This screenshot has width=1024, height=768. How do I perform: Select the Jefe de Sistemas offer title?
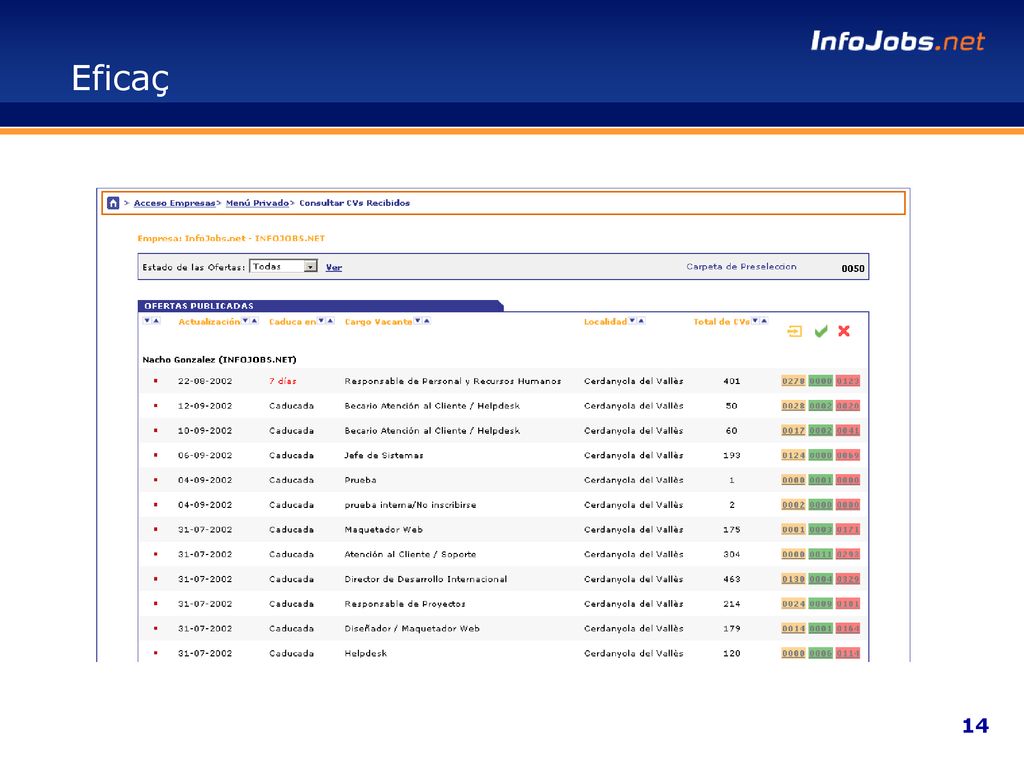pos(384,455)
